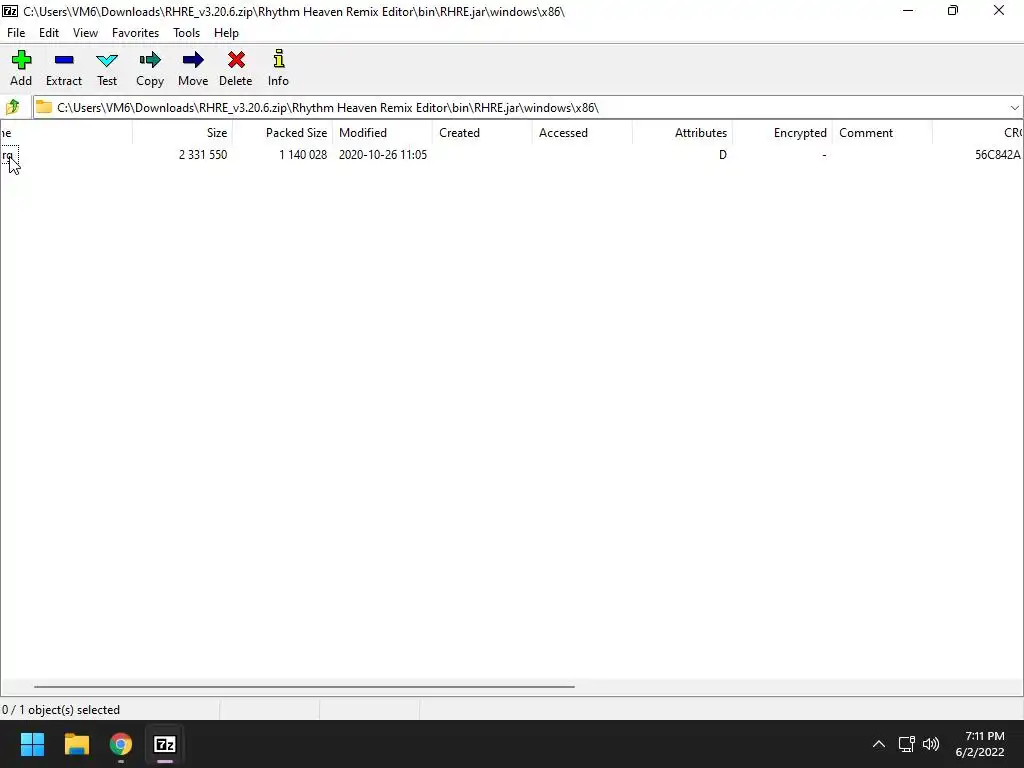The width and height of the screenshot is (1024, 768).
Task: Close the 7-Zip window
Action: click(999, 11)
